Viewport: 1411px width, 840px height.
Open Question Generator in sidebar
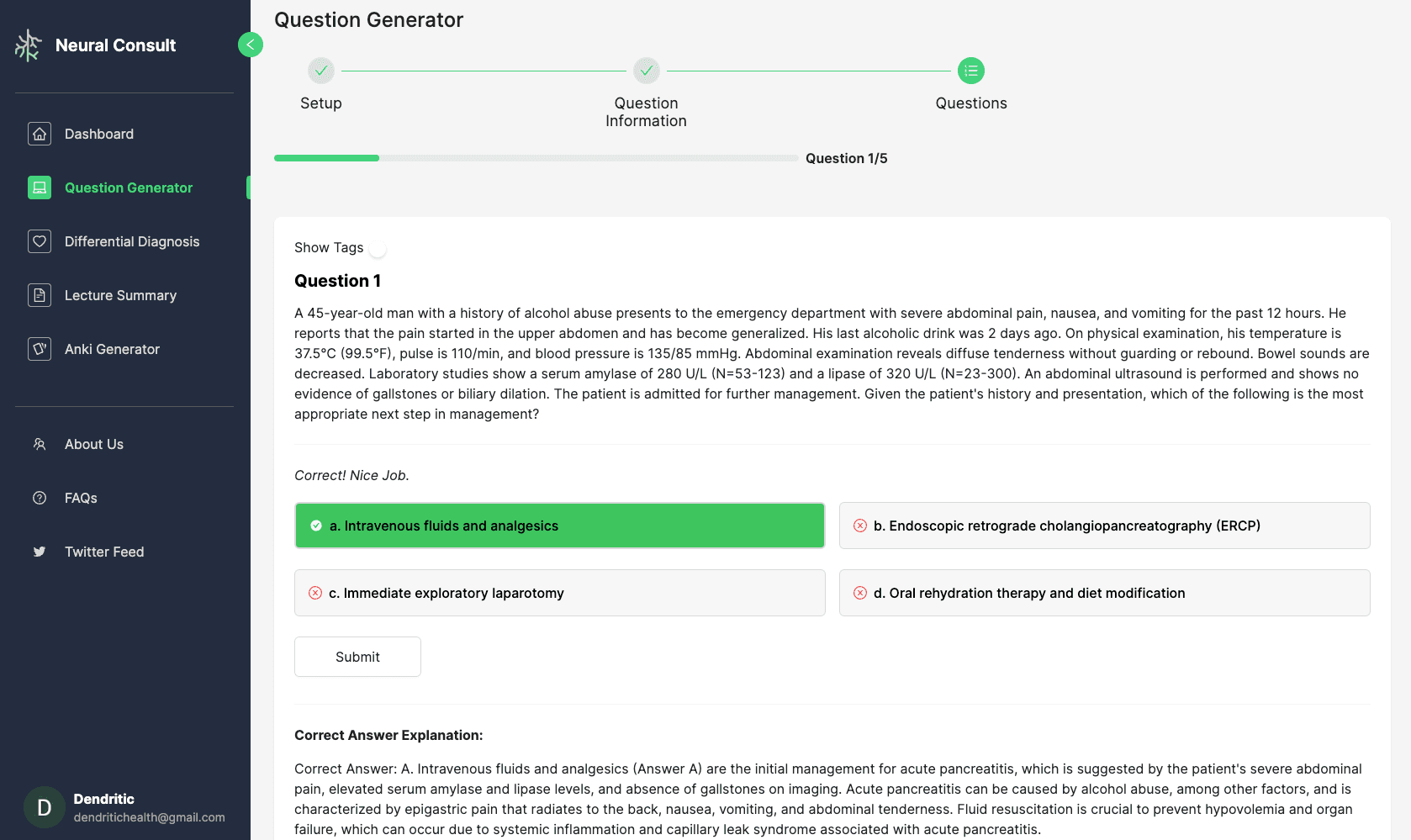(129, 188)
